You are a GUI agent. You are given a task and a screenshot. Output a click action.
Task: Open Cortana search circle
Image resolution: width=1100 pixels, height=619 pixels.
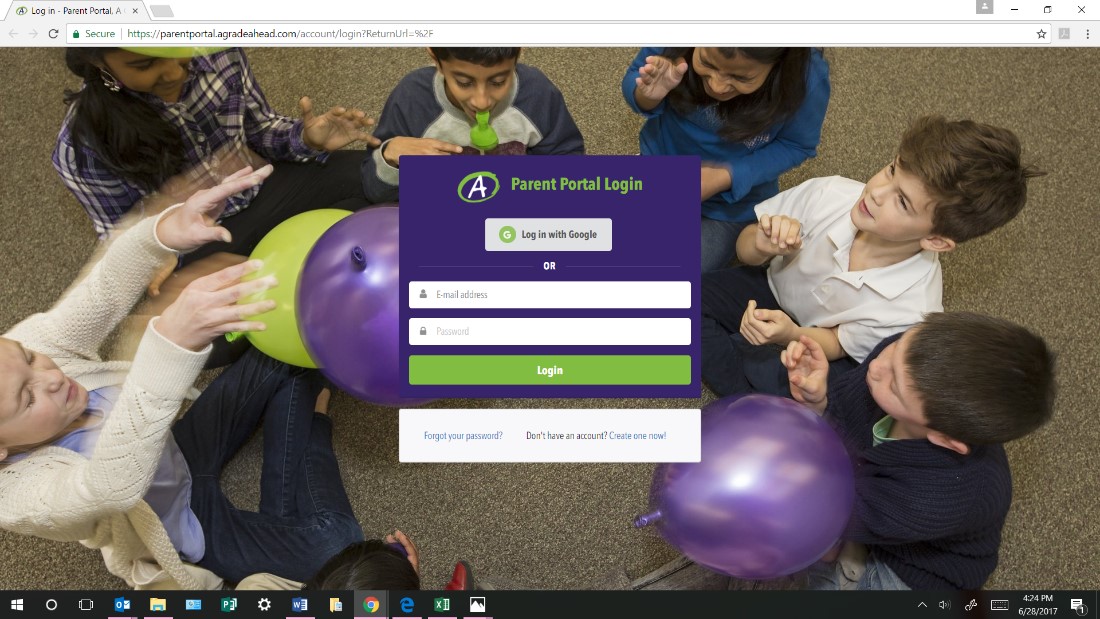[x=51, y=604]
